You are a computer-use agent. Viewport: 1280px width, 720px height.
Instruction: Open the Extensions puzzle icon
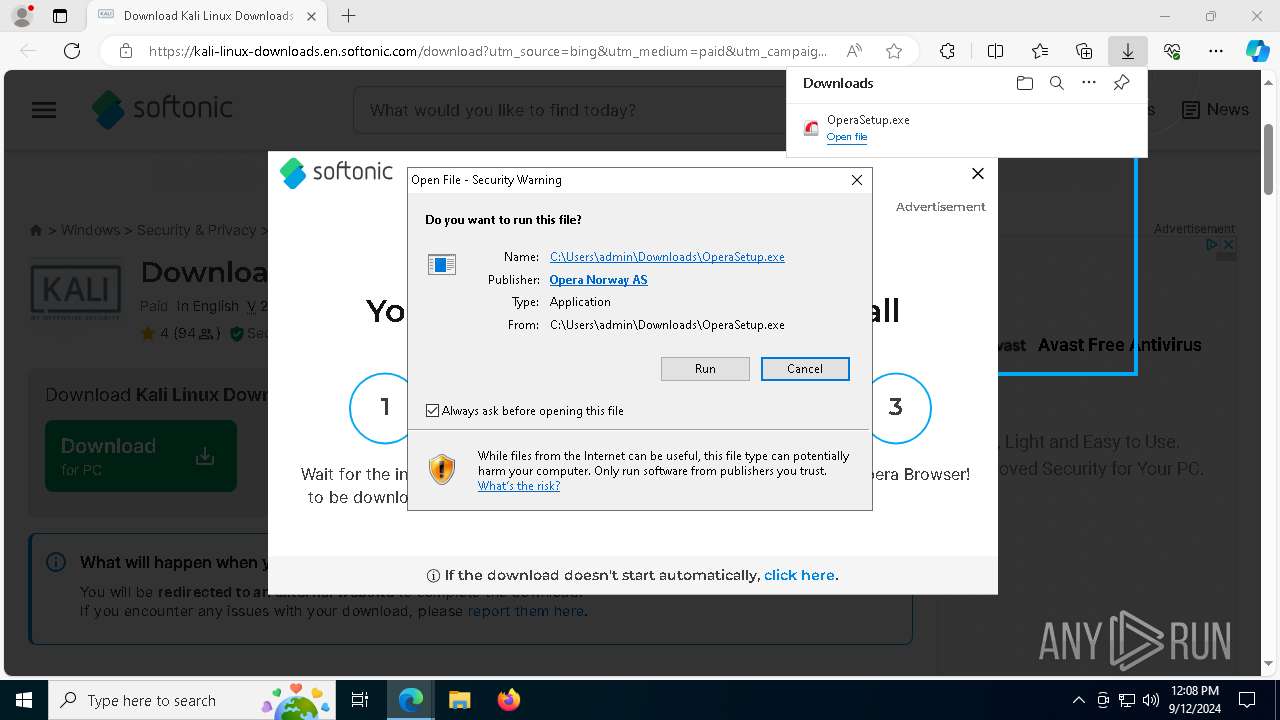point(947,51)
